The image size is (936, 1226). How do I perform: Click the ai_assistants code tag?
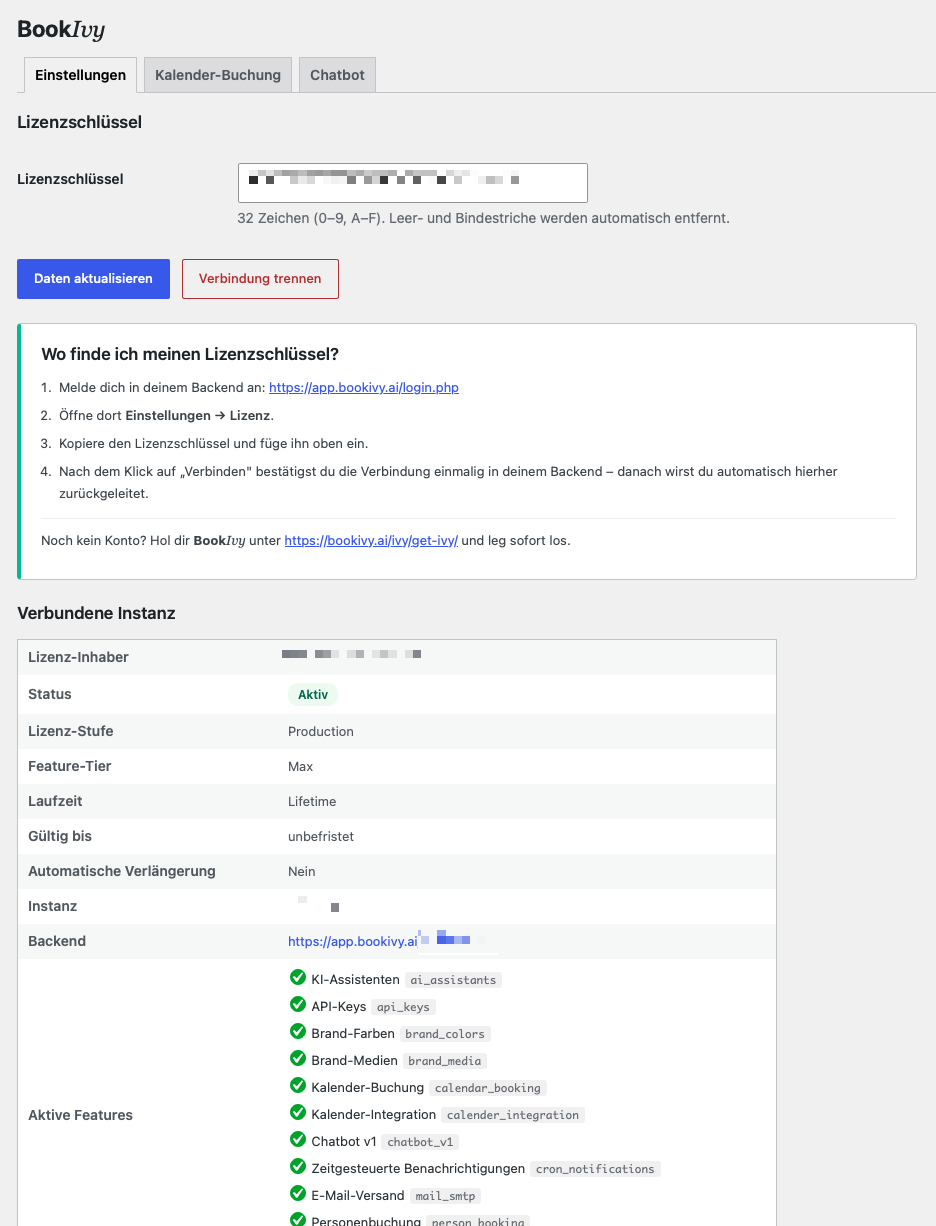(x=453, y=980)
